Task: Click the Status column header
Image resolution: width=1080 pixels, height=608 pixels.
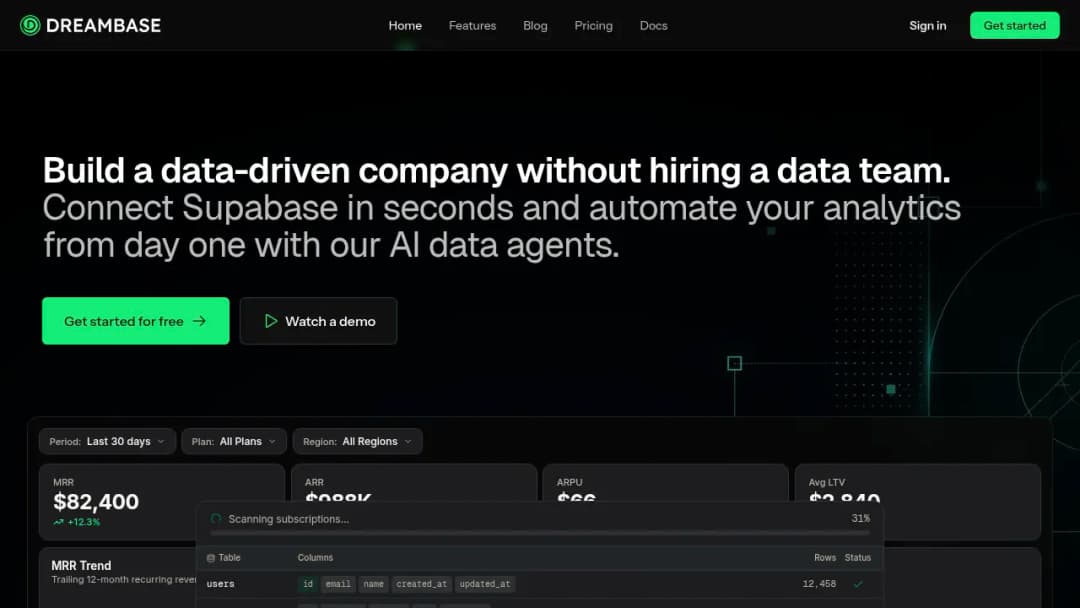Action: click(x=858, y=558)
